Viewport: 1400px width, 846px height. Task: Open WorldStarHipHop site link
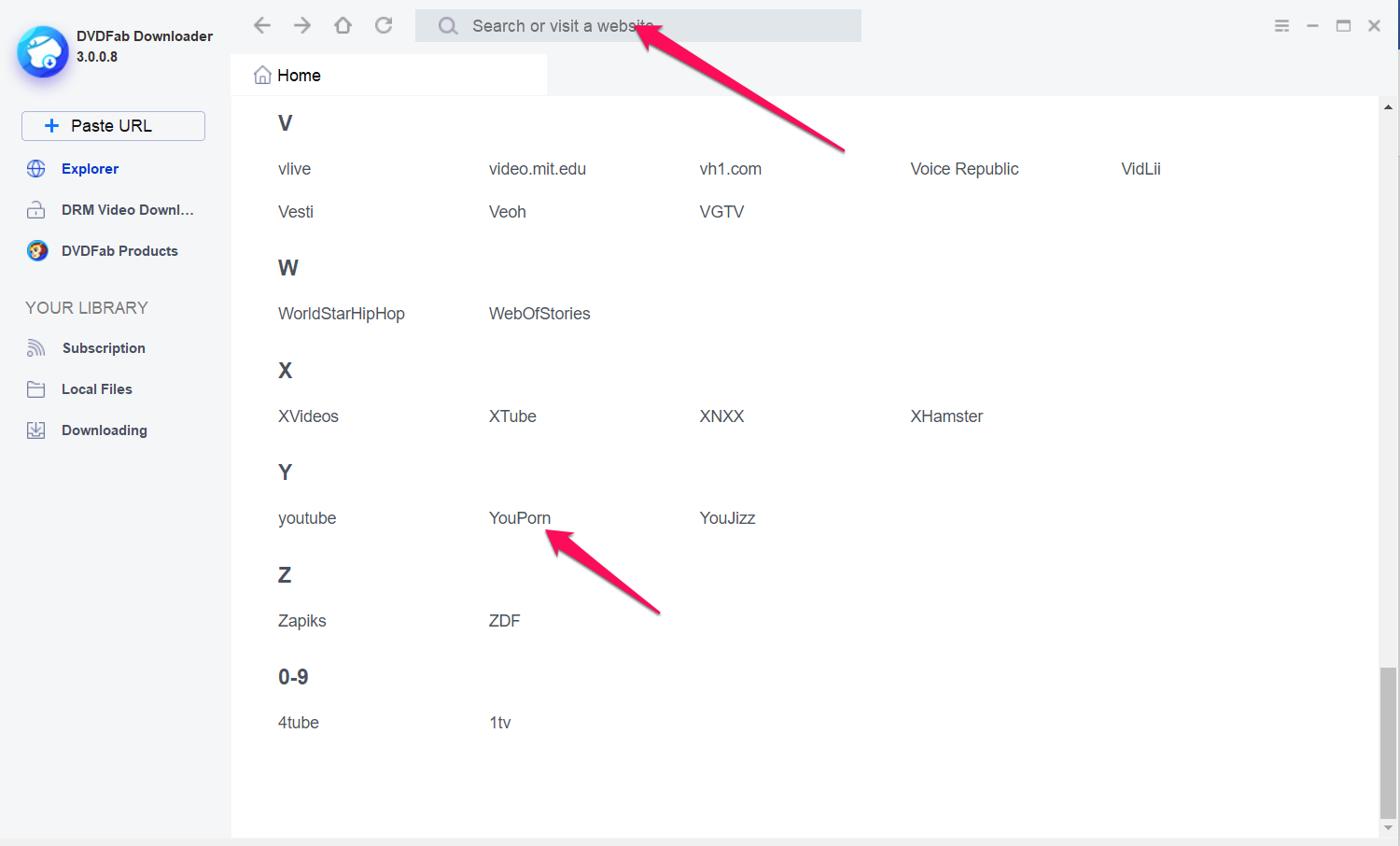click(342, 314)
